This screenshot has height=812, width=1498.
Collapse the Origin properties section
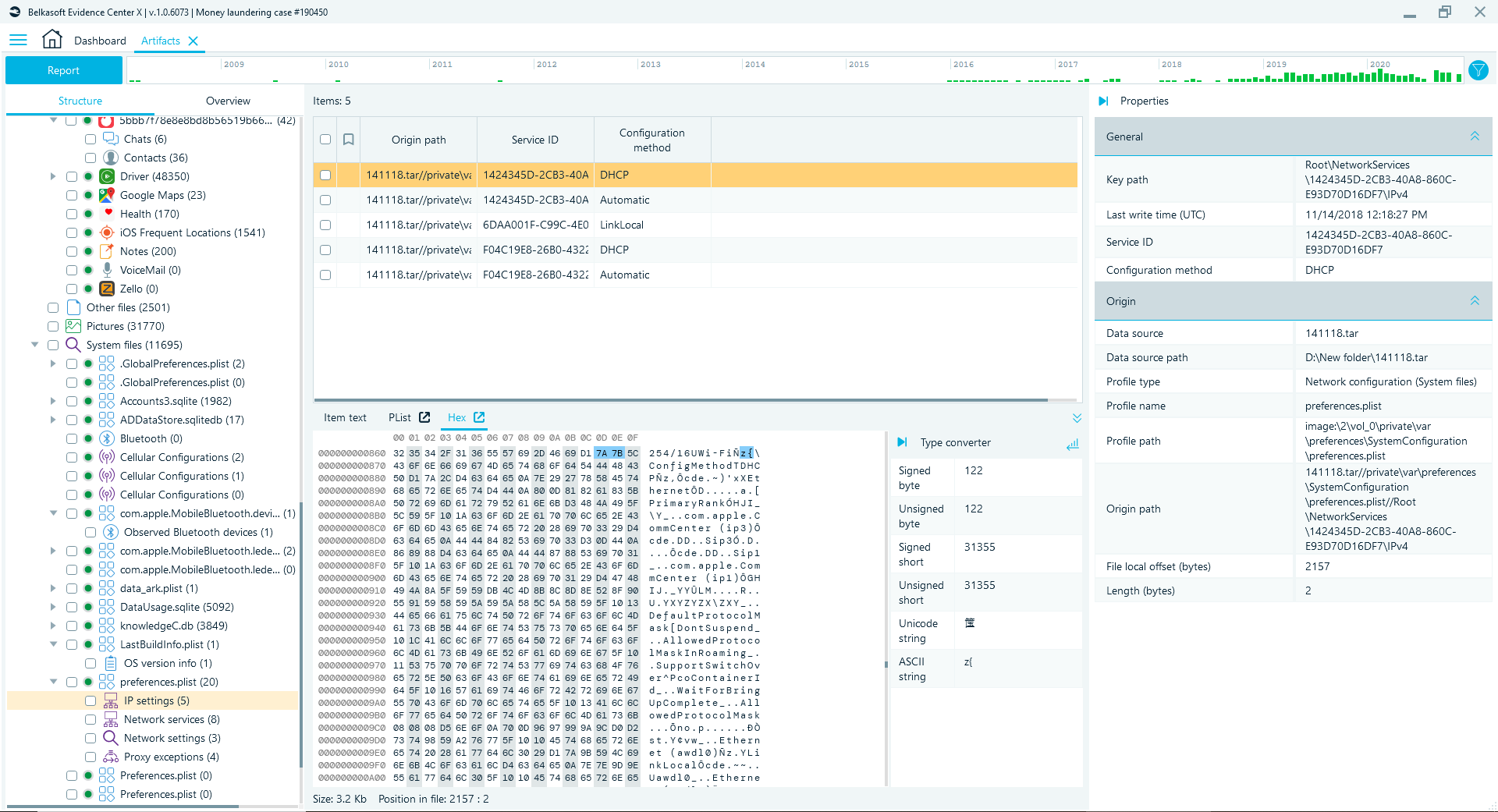[x=1475, y=300]
